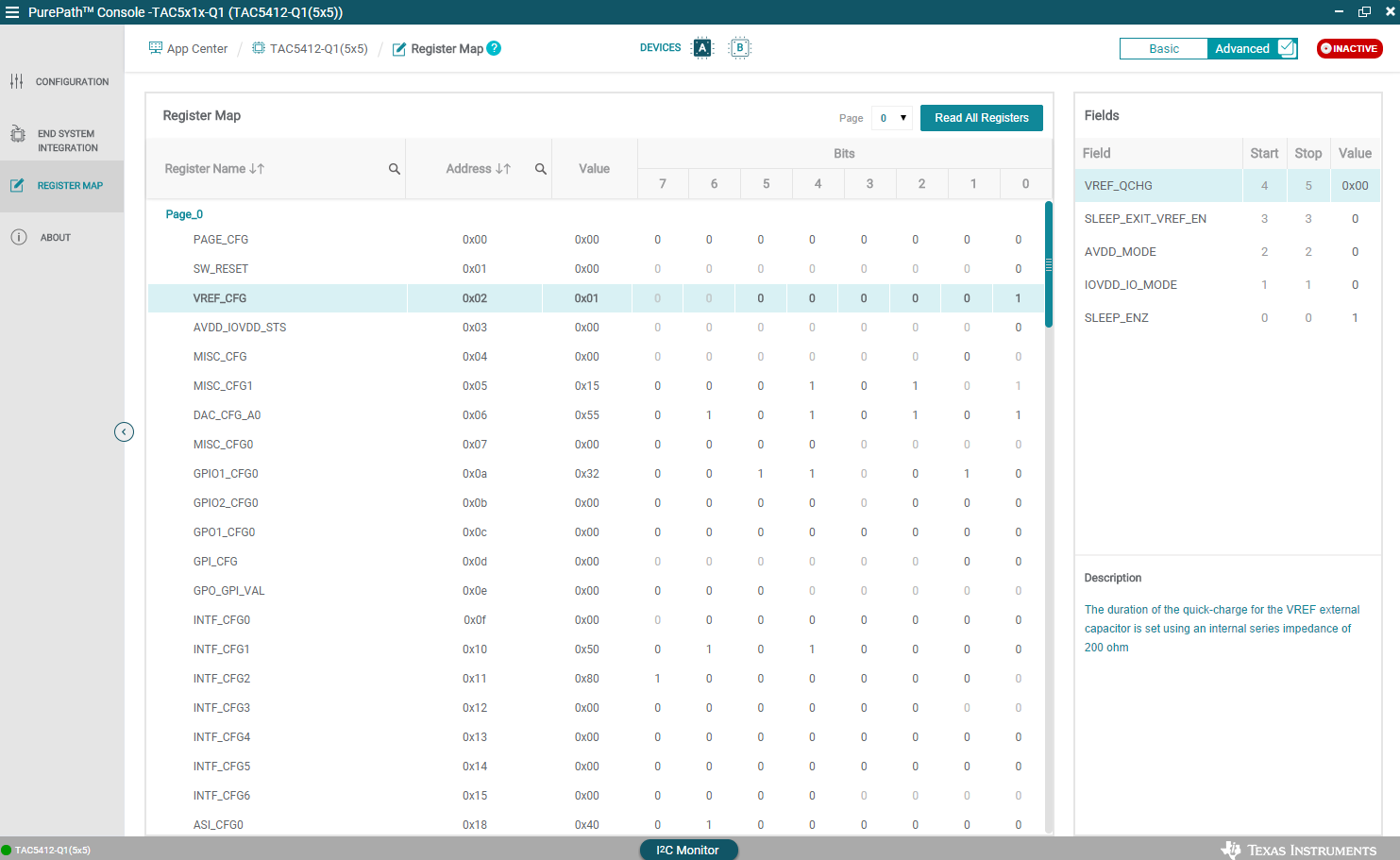Click the End System Integration chip icon
Screen dimensions: 1400x860
18,134
